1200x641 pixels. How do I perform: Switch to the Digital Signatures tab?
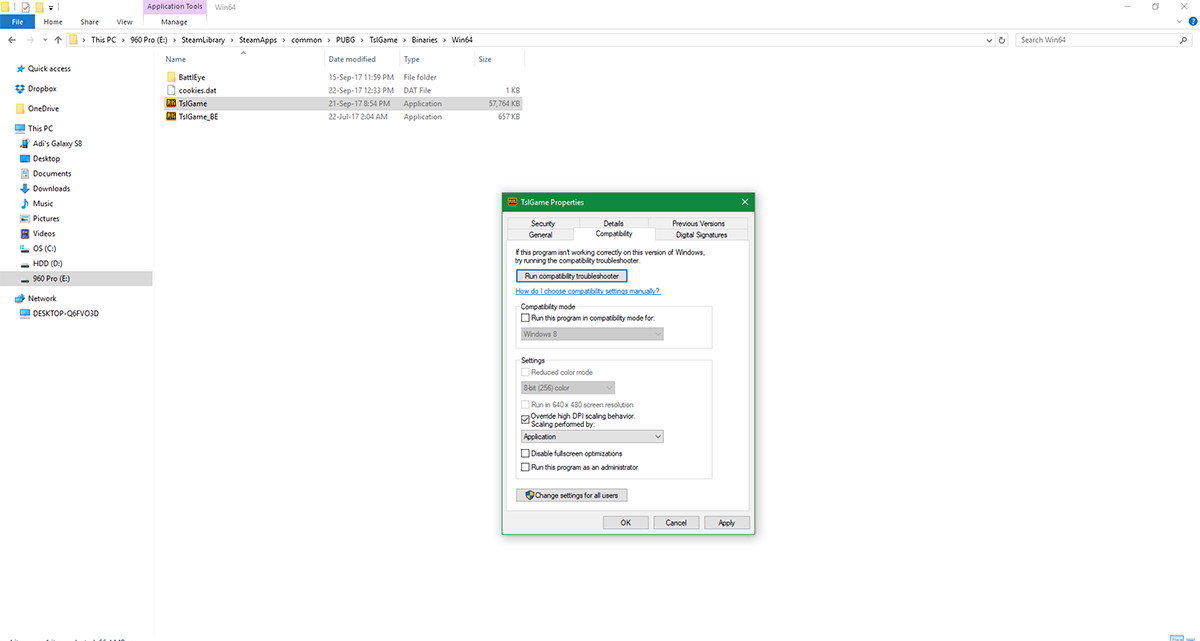701,235
